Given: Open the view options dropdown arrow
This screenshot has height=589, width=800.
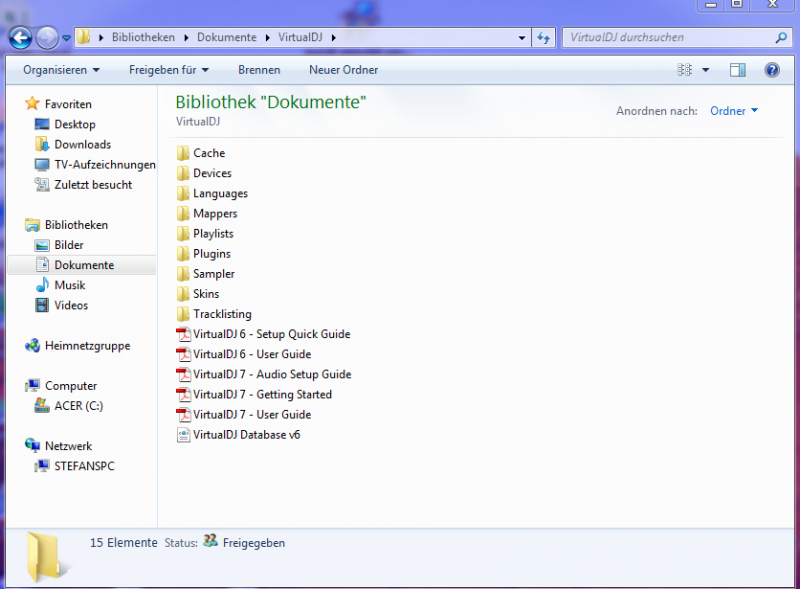Looking at the screenshot, I should 706,70.
